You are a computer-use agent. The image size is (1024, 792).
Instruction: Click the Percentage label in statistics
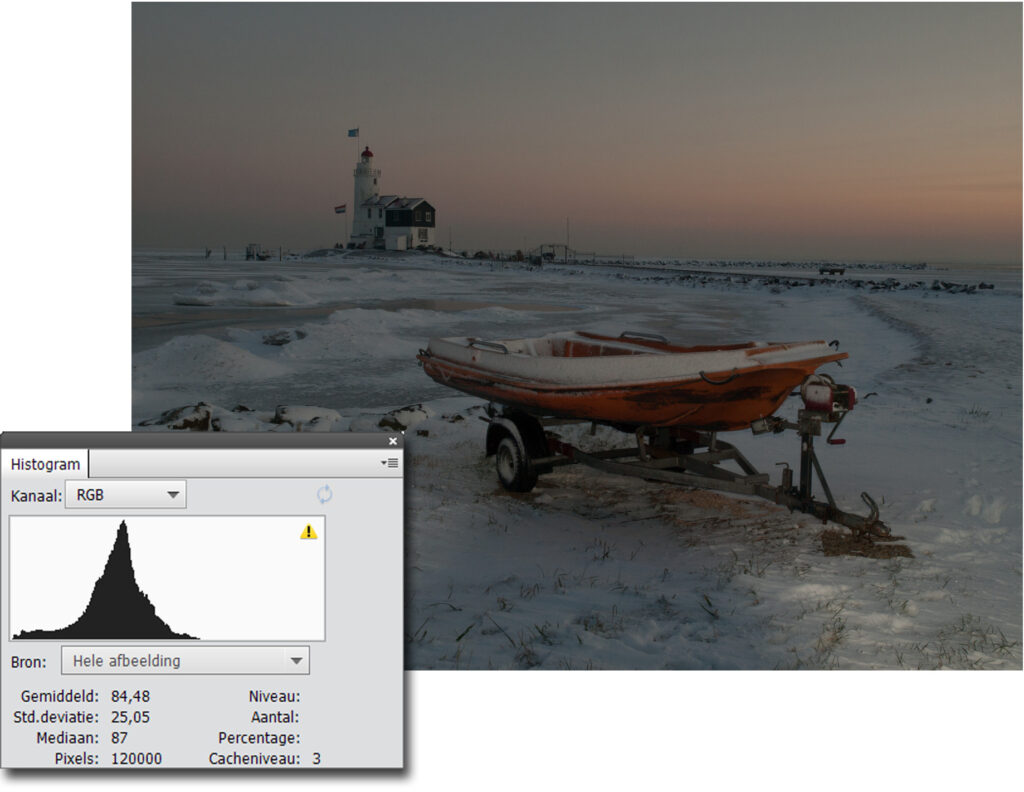(258, 738)
